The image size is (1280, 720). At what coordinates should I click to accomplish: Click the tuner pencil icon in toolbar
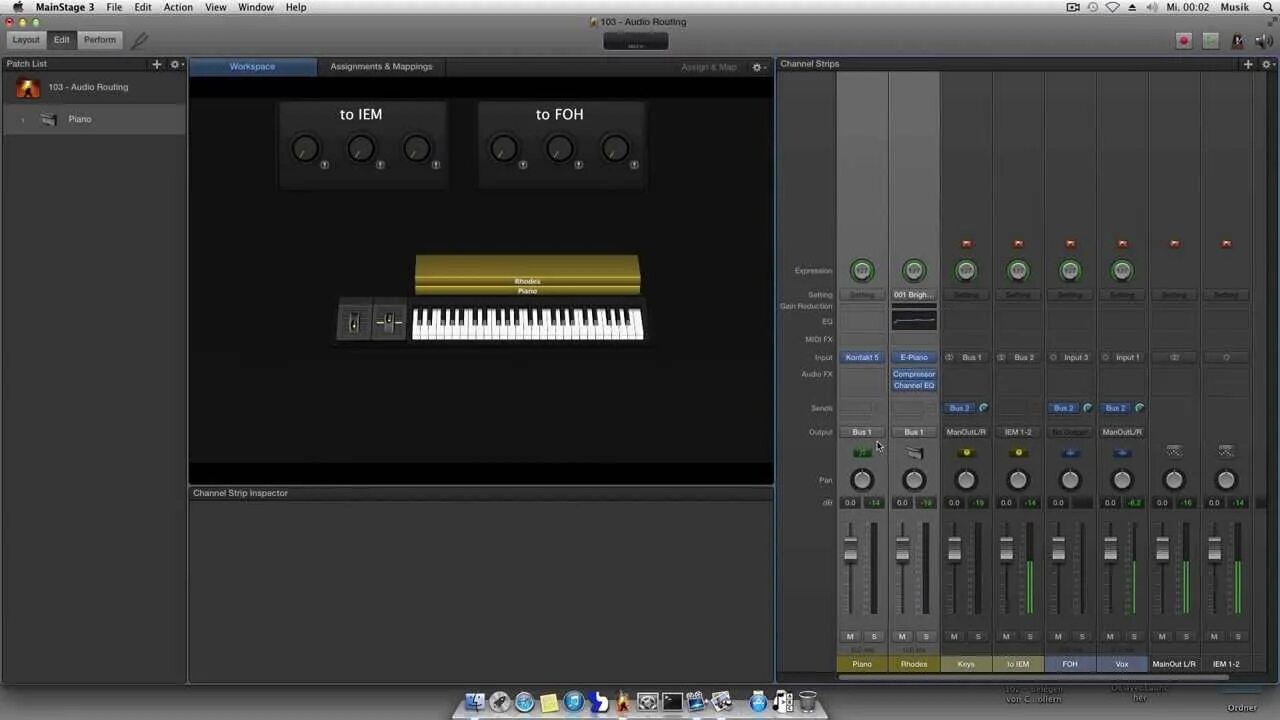coord(139,40)
